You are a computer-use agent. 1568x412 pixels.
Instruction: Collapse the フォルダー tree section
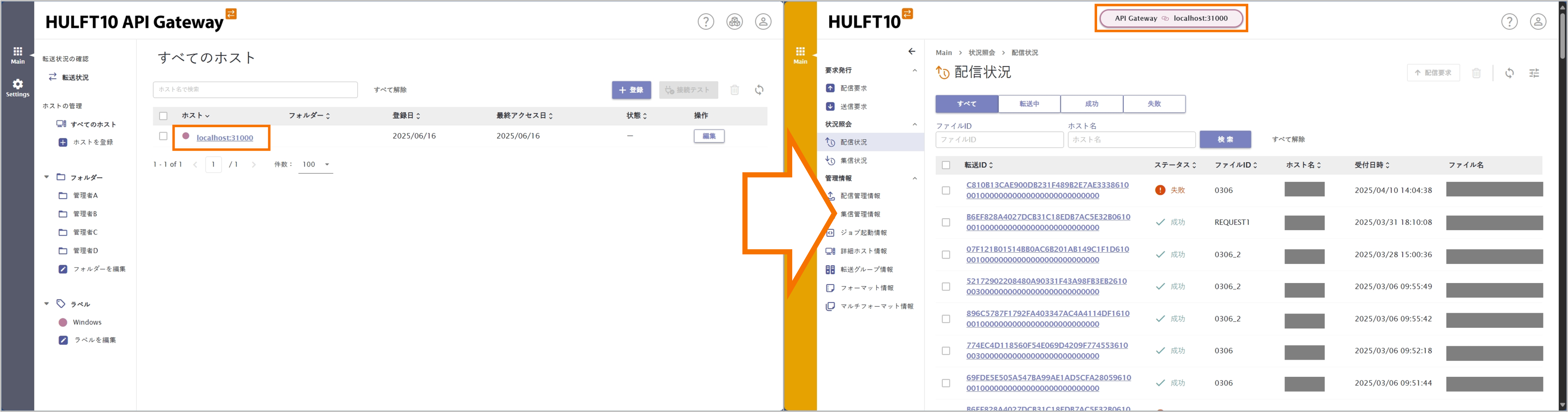(x=46, y=177)
